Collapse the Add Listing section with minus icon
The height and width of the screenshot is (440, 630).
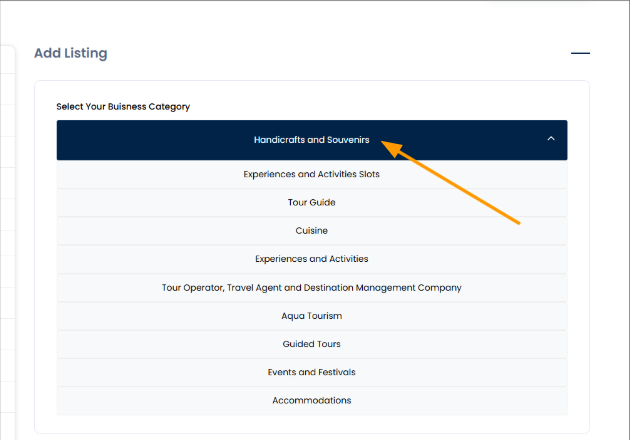580,53
